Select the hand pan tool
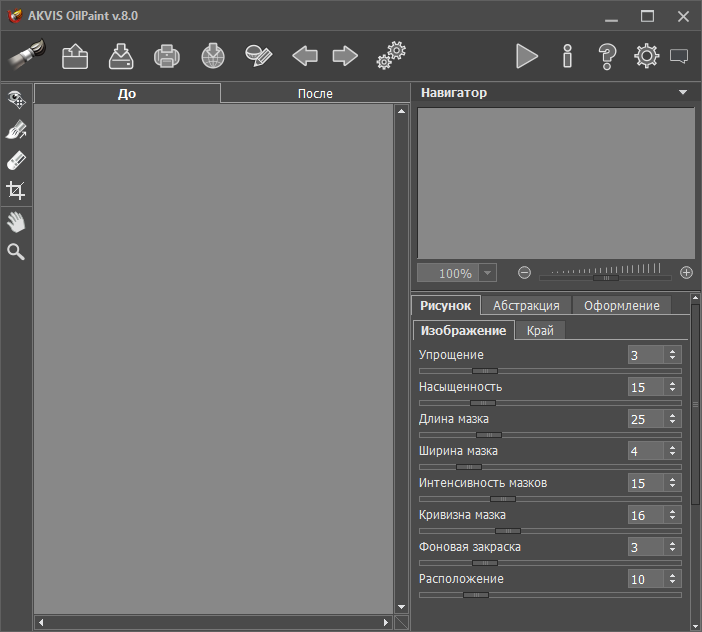This screenshot has width=702, height=632. pyautogui.click(x=16, y=222)
